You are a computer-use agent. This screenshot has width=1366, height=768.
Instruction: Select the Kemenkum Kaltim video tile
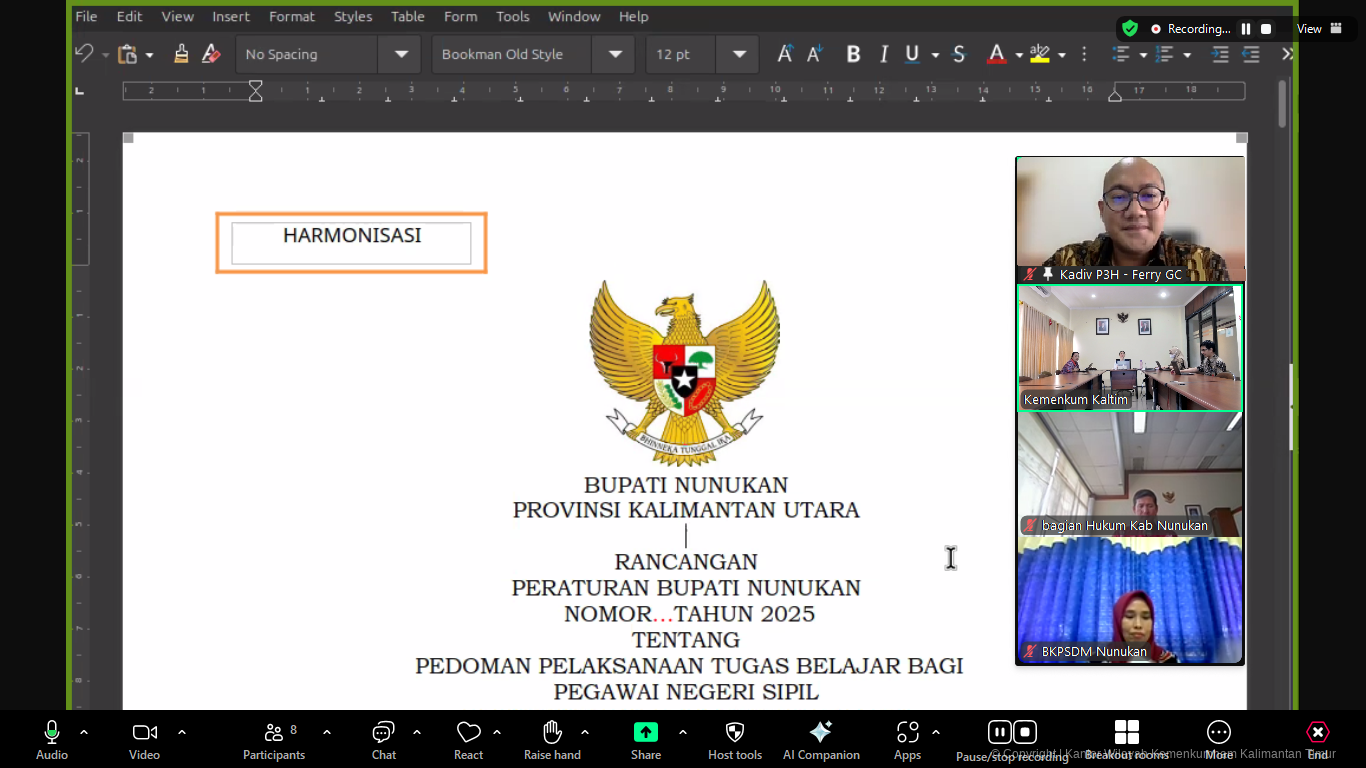(1131, 347)
